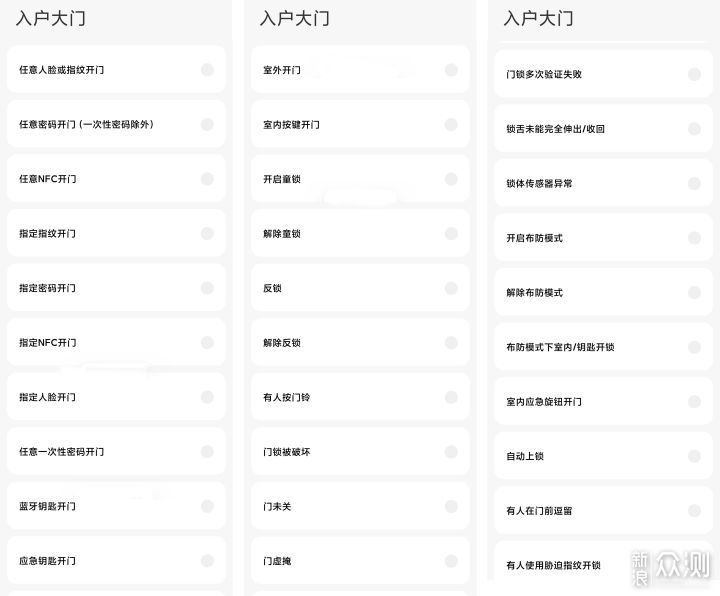Click the text 开启布防模式

534,238
